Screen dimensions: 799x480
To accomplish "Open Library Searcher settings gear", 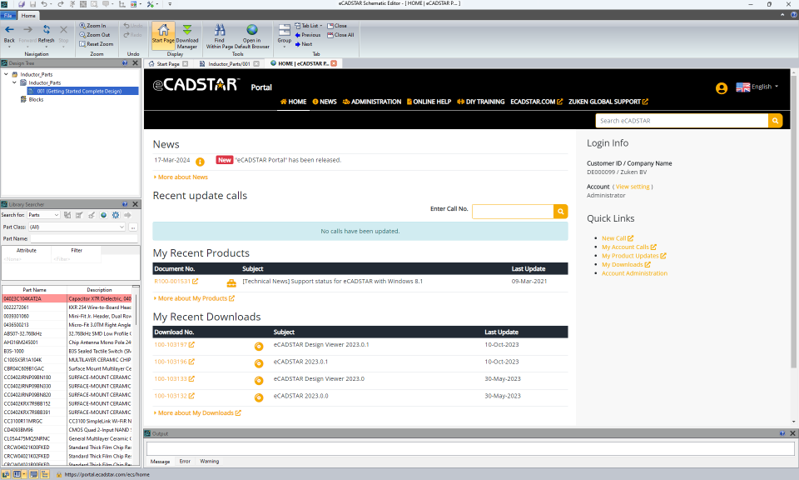I will (116, 215).
